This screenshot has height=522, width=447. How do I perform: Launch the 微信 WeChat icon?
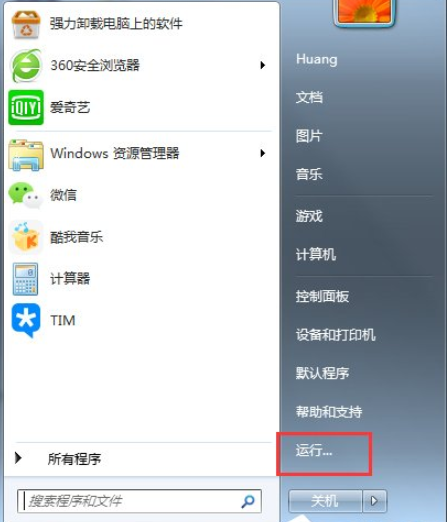coord(25,196)
